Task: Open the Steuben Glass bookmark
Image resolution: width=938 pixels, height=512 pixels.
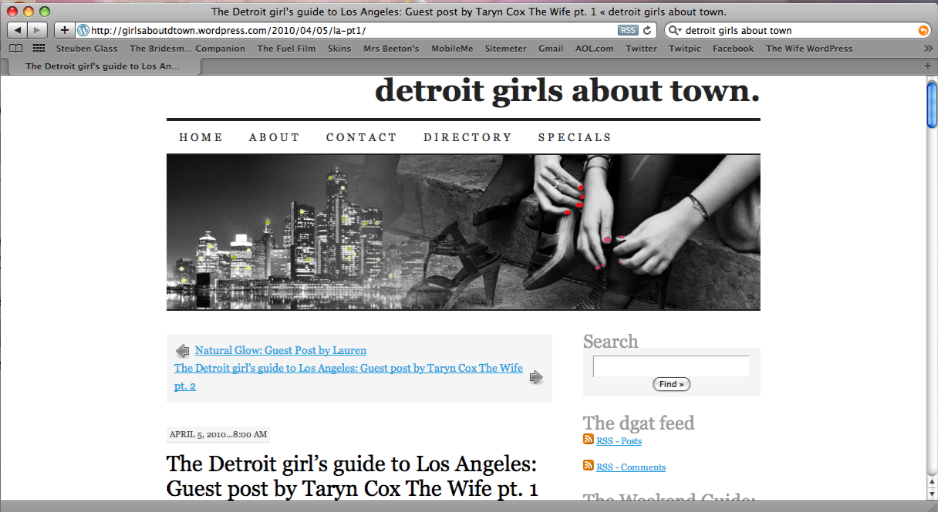Action: [x=87, y=48]
